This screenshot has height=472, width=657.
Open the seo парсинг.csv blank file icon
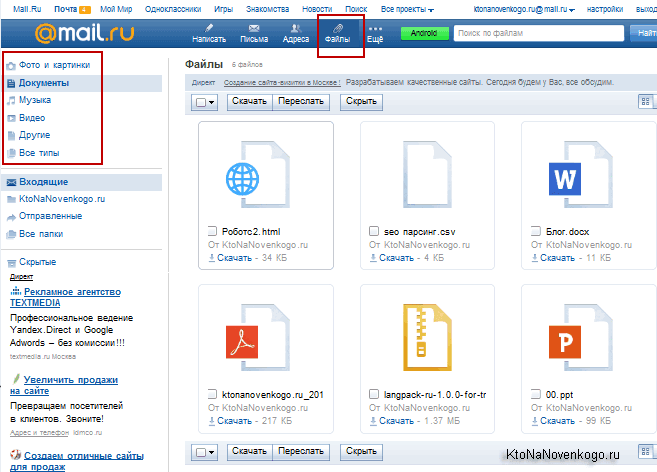point(427,174)
